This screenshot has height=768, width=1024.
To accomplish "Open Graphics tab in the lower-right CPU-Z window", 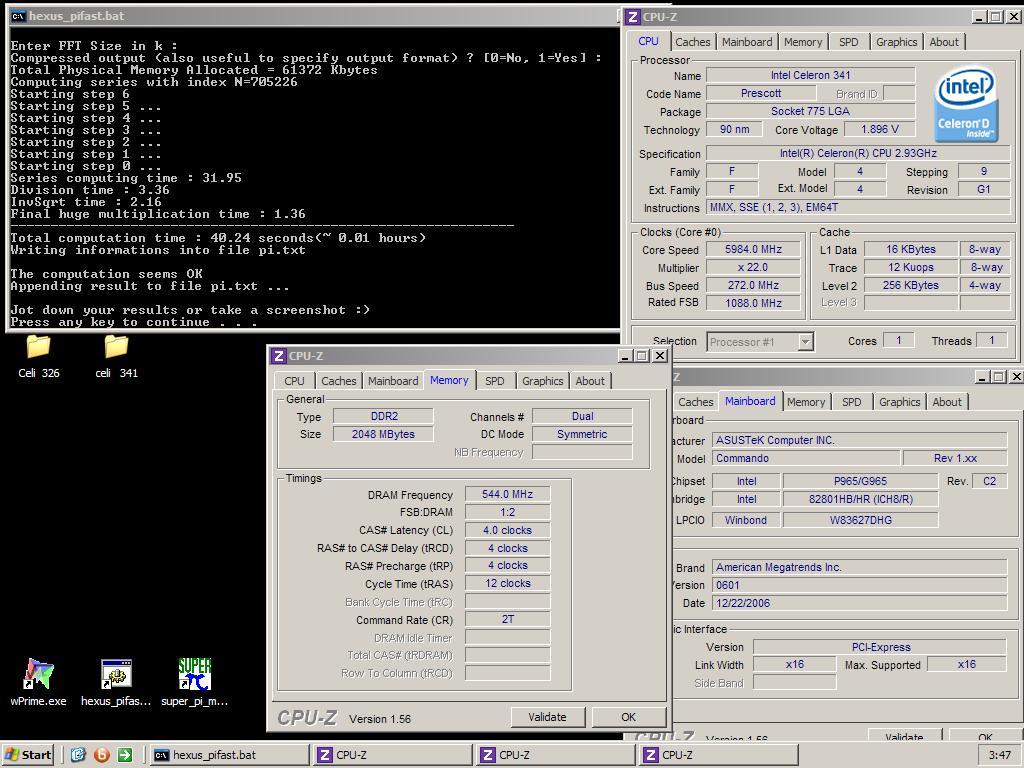I will point(900,402).
